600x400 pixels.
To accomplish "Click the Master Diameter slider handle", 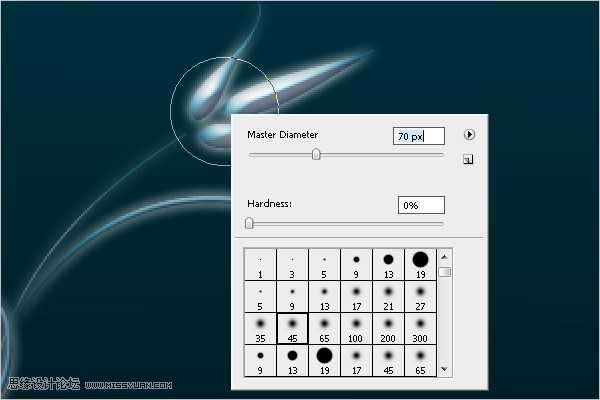I will (316, 154).
